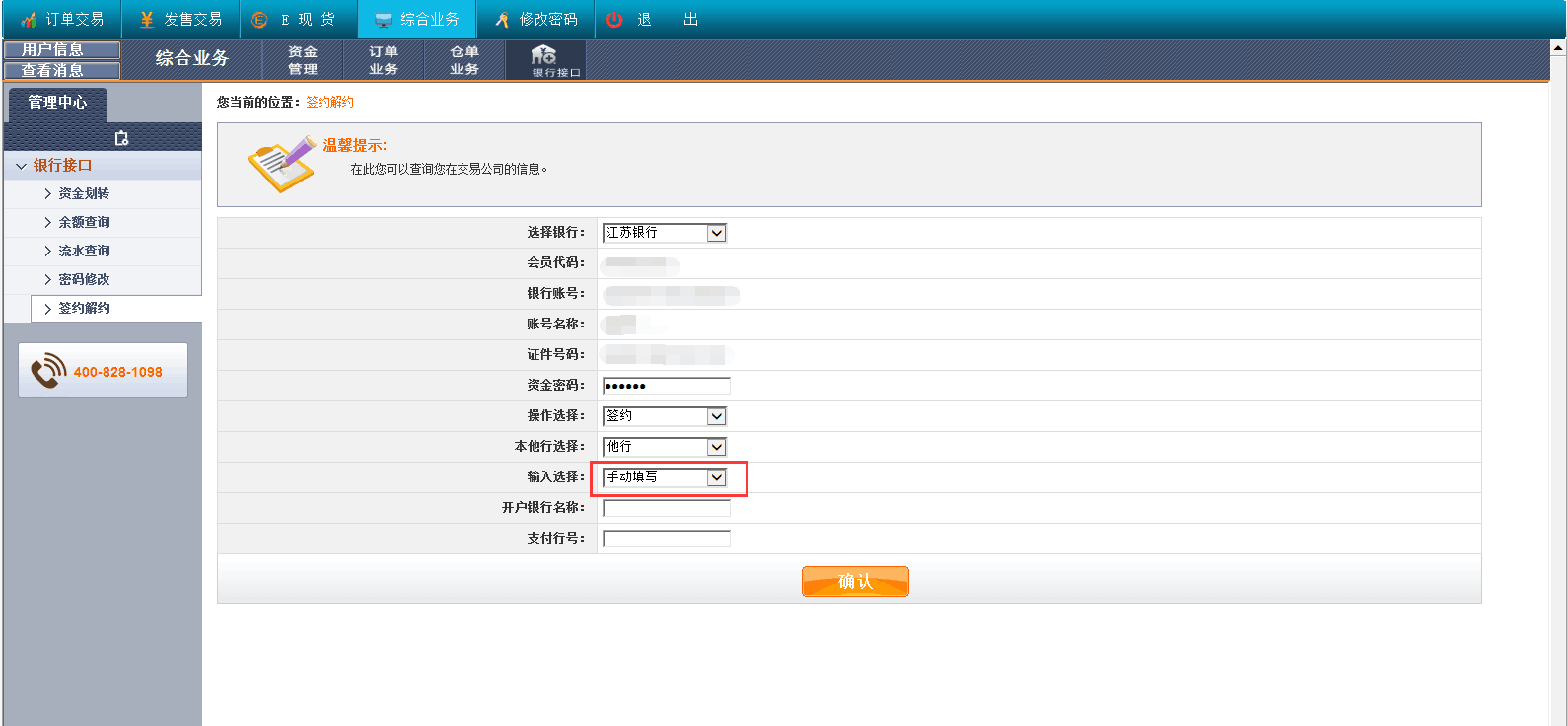Expand the 操作选择 dropdown showing 签约

(664, 416)
